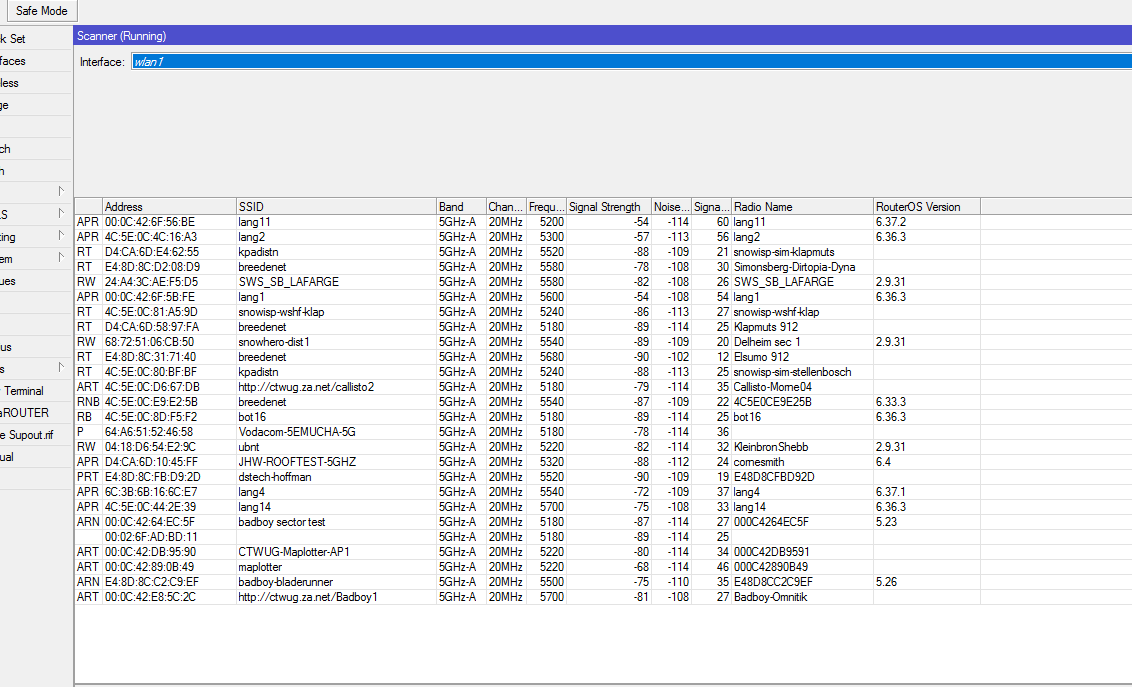Expand the Tools submenu arrow in sidebar
Viewport: 1132px width, 687px height.
tap(60, 369)
